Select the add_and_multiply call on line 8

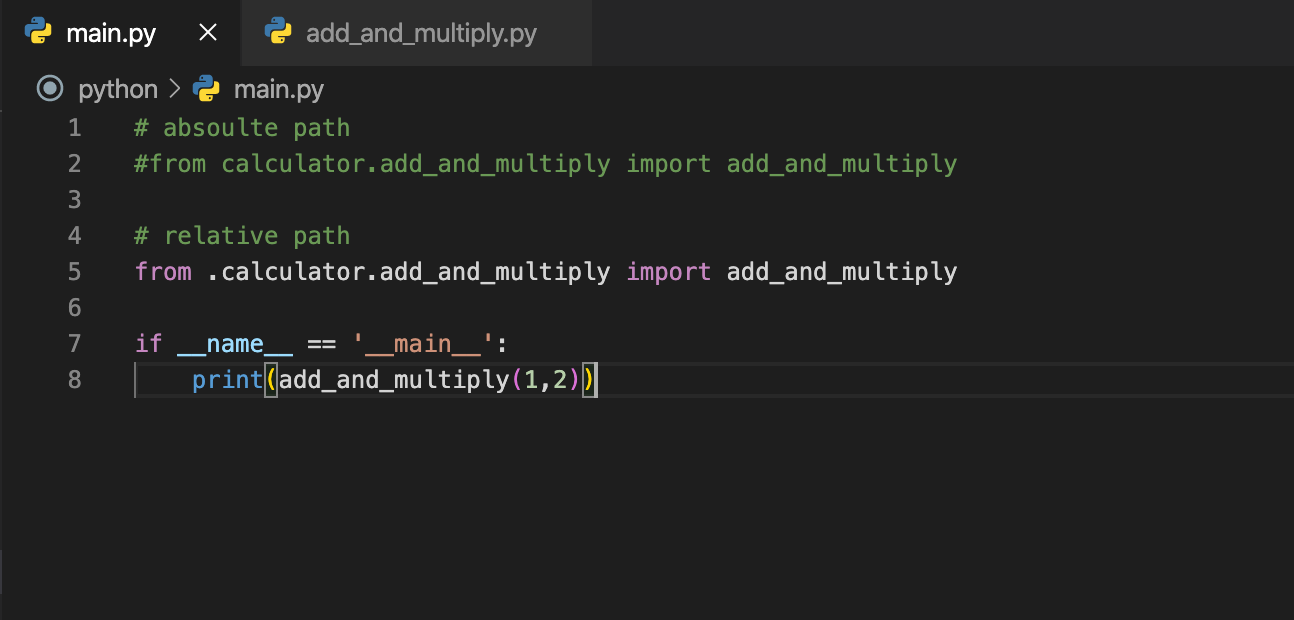[395, 379]
